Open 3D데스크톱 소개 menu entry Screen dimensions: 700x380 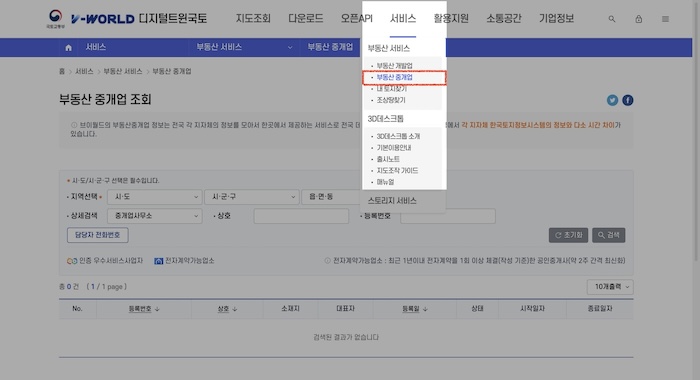pyautogui.click(x=398, y=136)
